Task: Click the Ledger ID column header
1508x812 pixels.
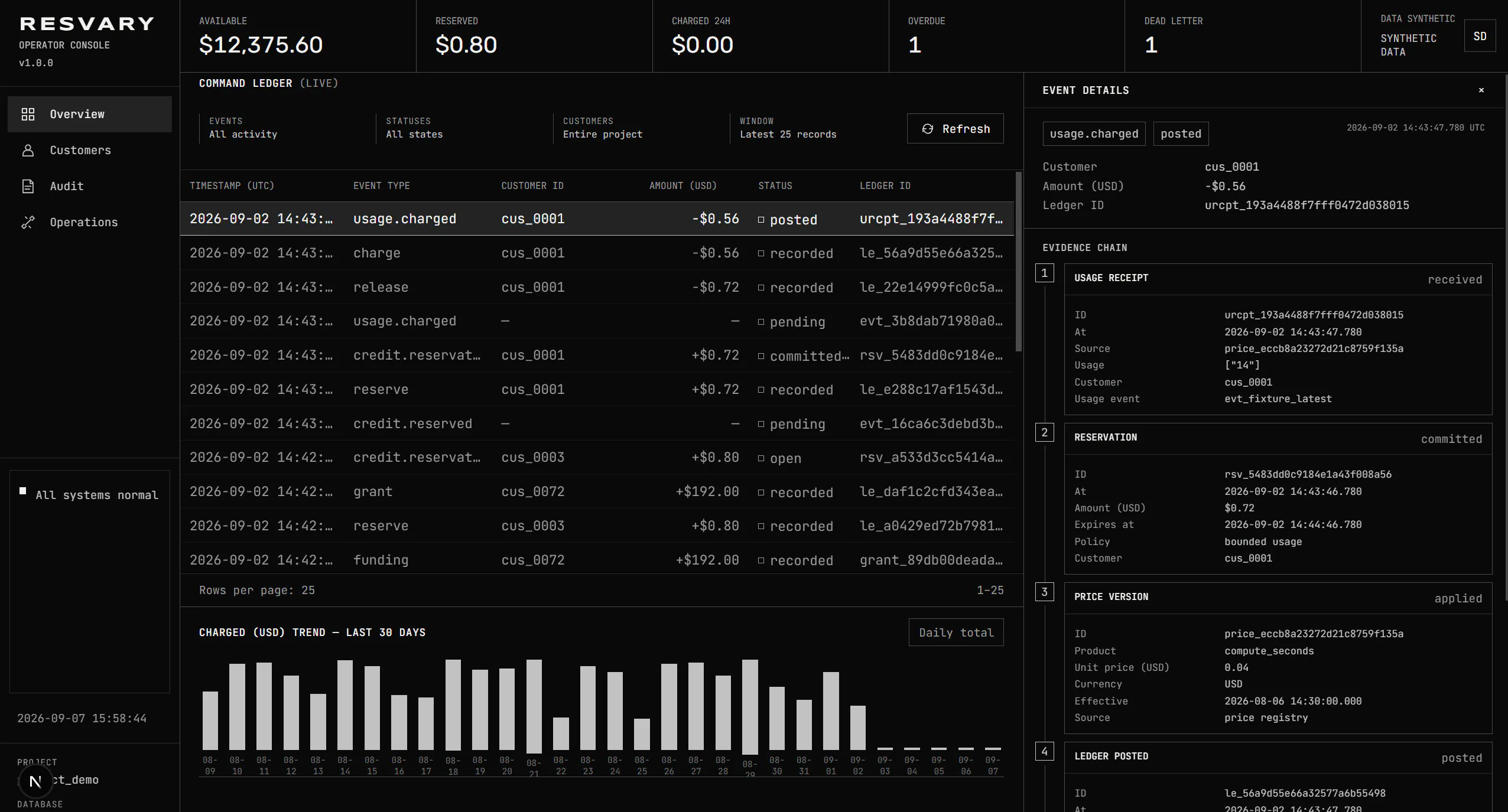Action: tap(885, 186)
